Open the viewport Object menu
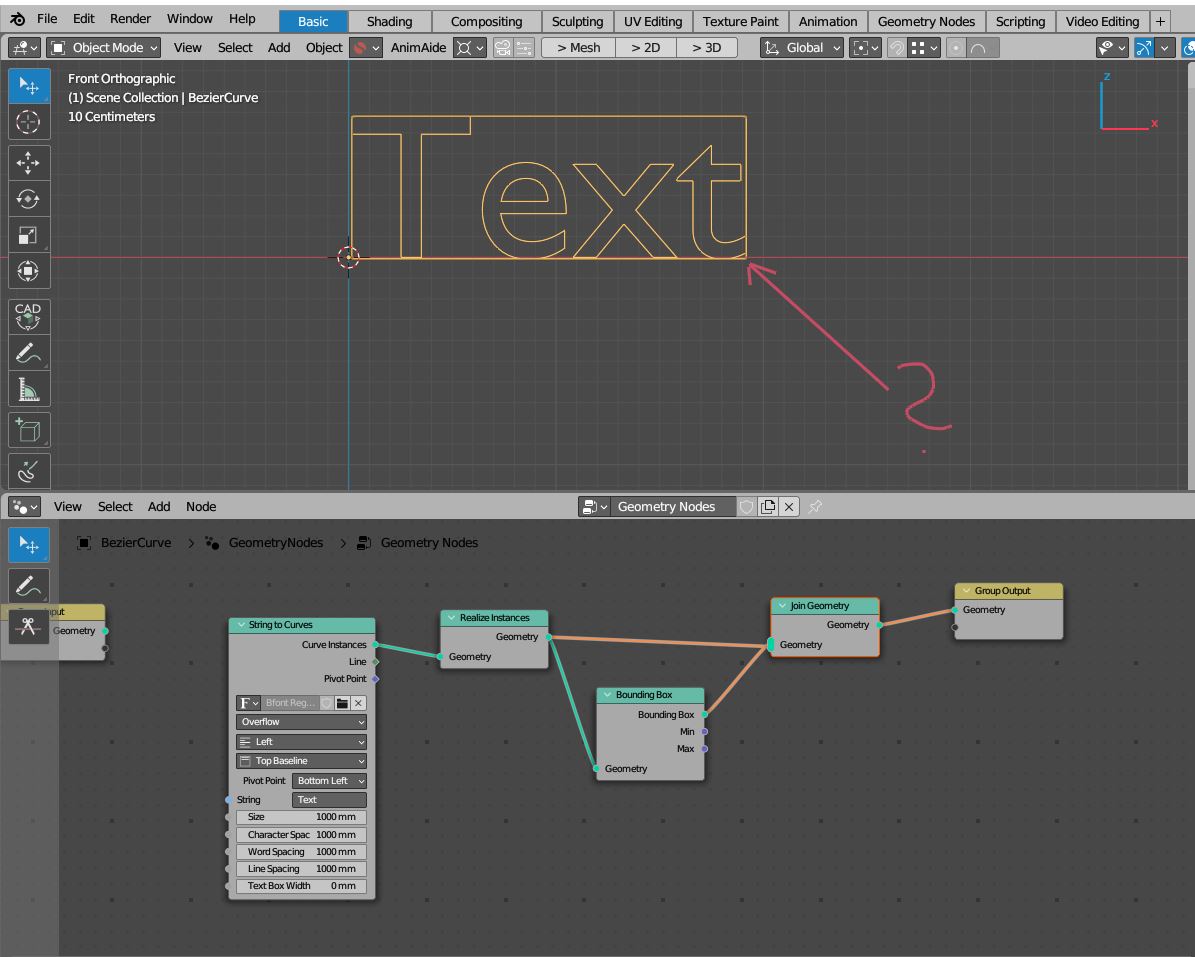The image size is (1195, 957). (x=324, y=48)
